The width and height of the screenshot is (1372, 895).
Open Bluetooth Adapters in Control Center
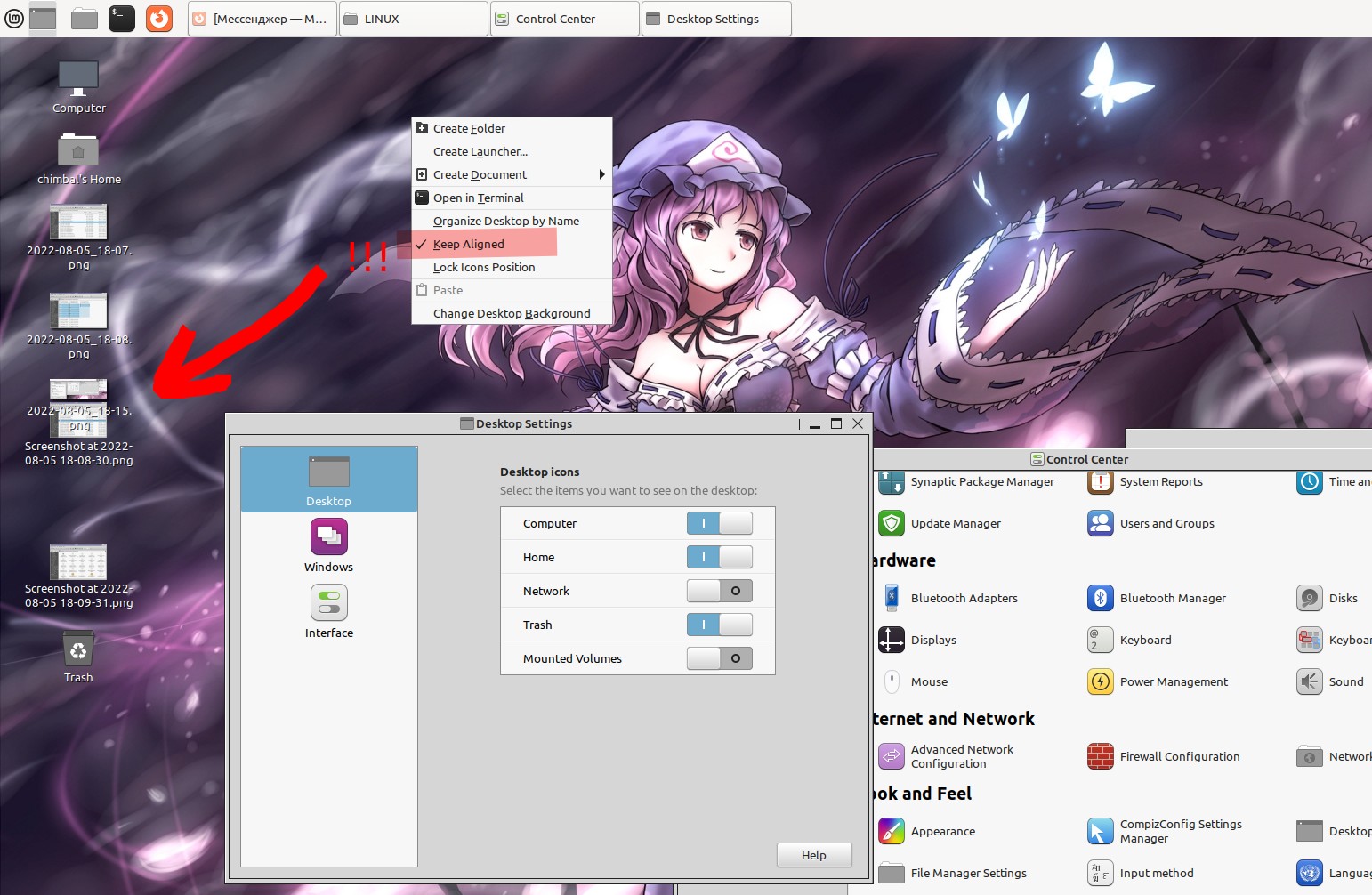[x=948, y=598]
